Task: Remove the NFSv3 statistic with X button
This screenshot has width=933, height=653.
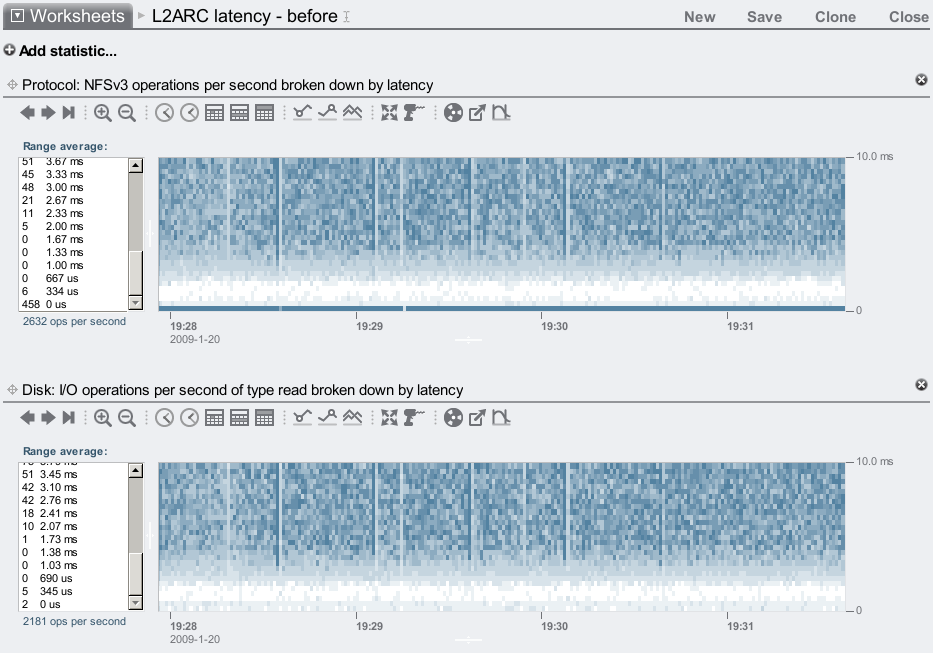Action: (x=921, y=80)
